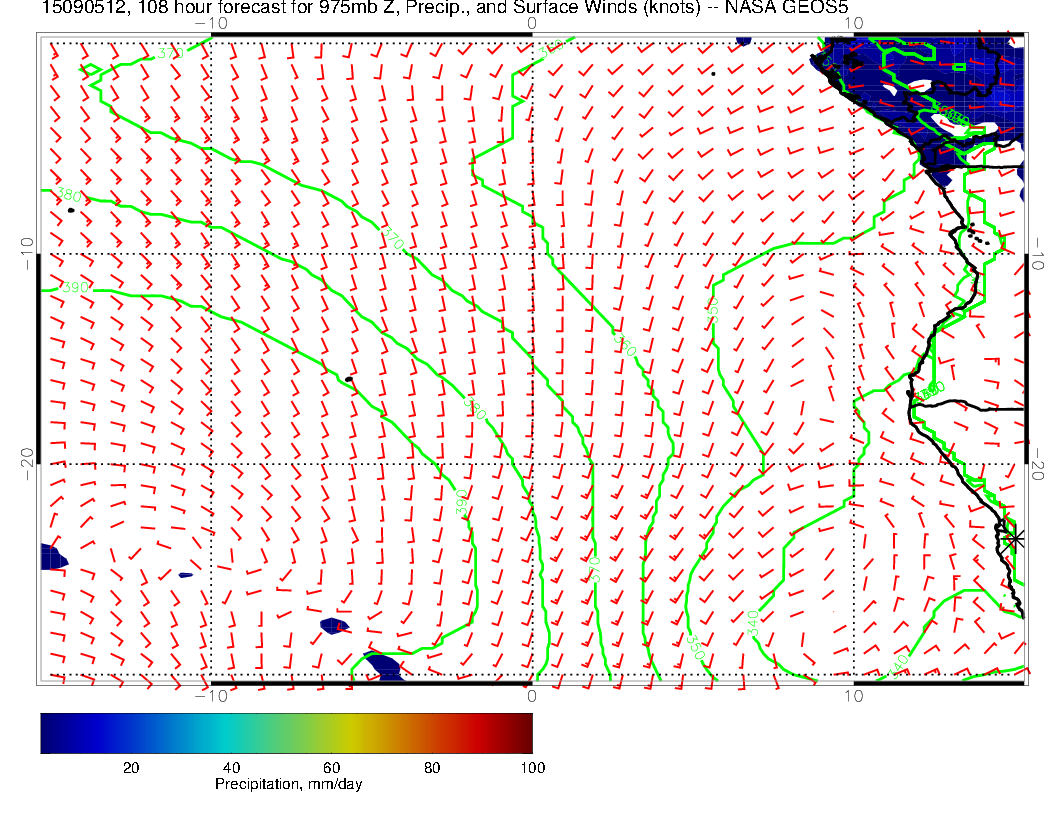Click the blue precipitation patch at left edge
The height and width of the screenshot is (816, 1056).
point(52,557)
